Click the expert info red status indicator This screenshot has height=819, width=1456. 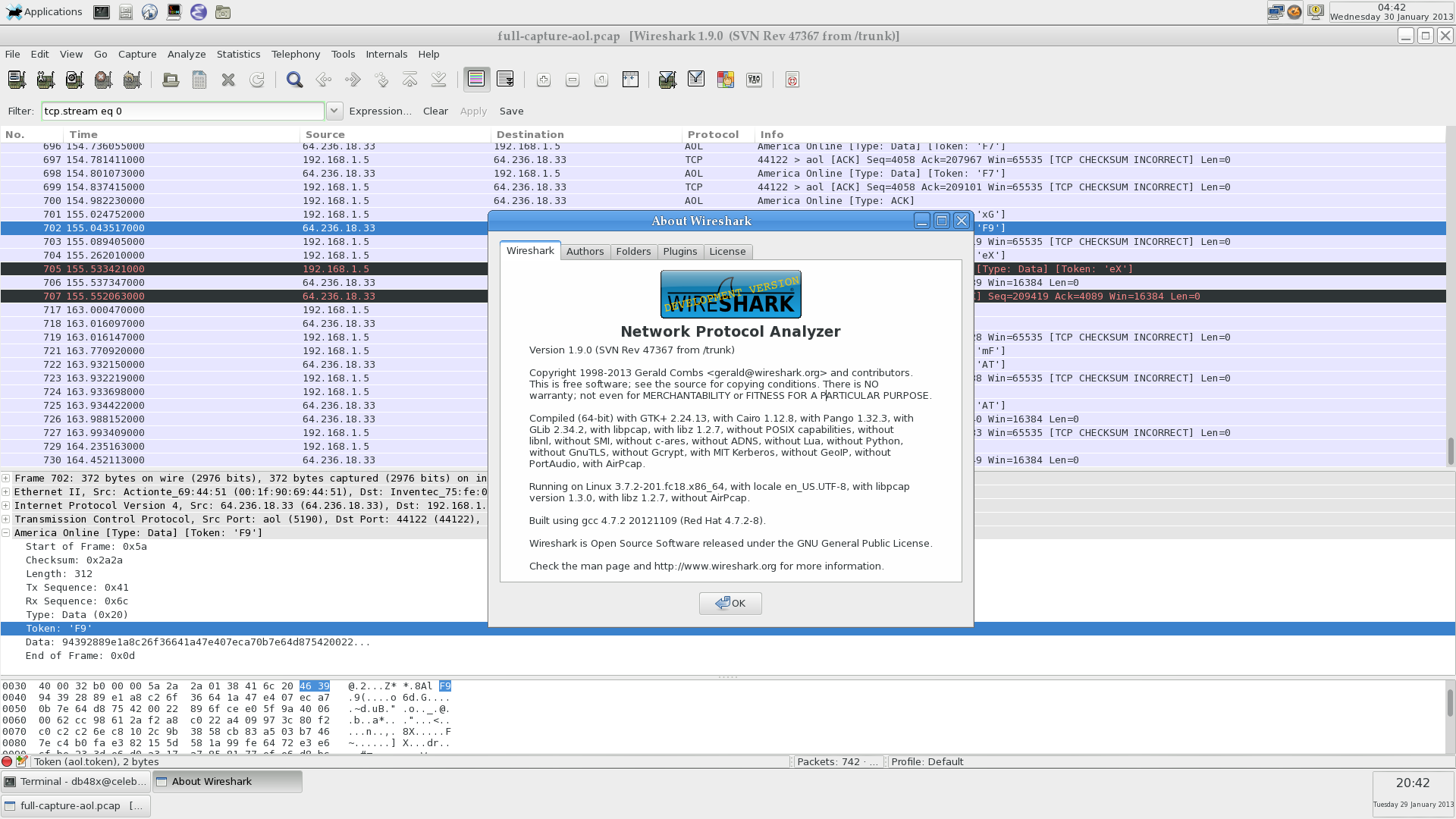(7, 762)
